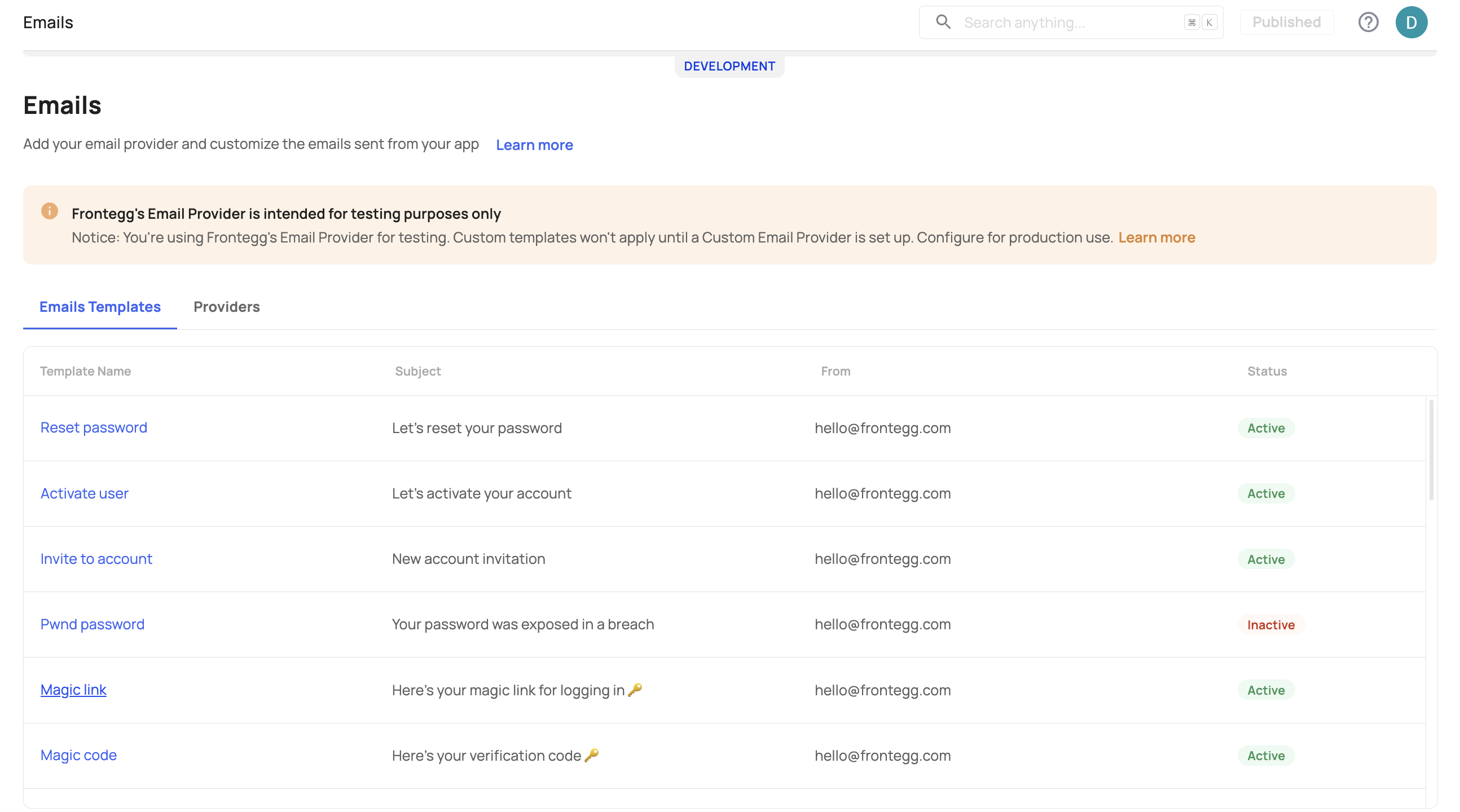Click the table's vertical scrollbar

coord(1431,449)
